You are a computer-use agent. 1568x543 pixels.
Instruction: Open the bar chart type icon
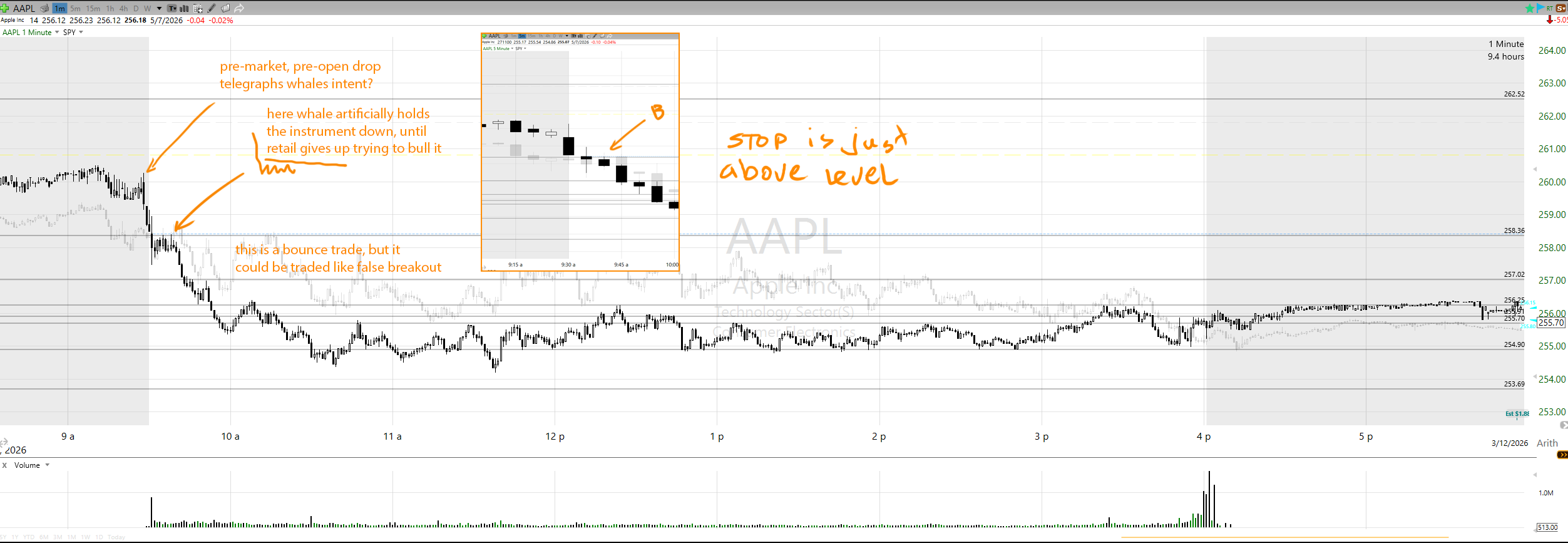tap(184, 8)
